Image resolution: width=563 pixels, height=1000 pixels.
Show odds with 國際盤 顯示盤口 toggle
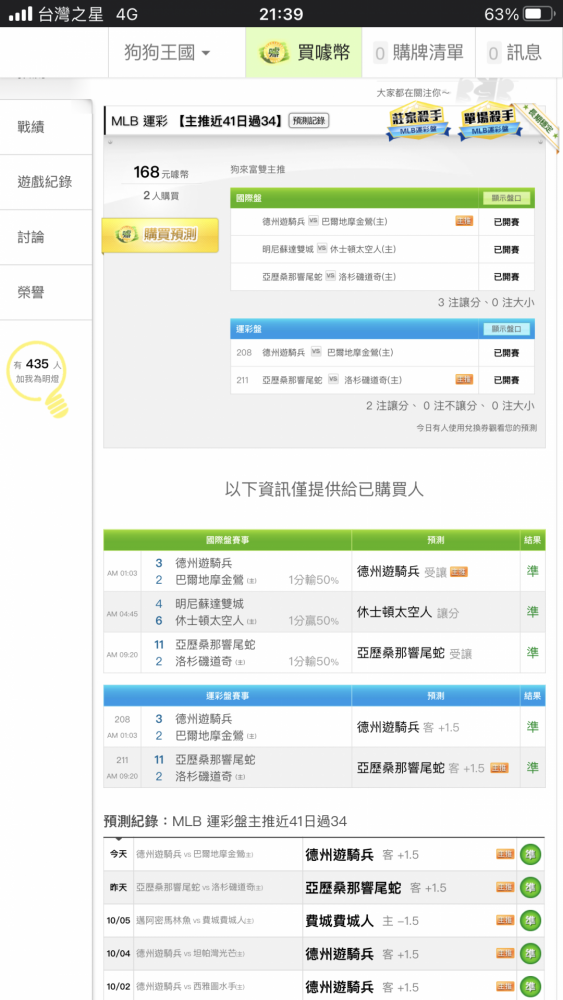coord(506,198)
